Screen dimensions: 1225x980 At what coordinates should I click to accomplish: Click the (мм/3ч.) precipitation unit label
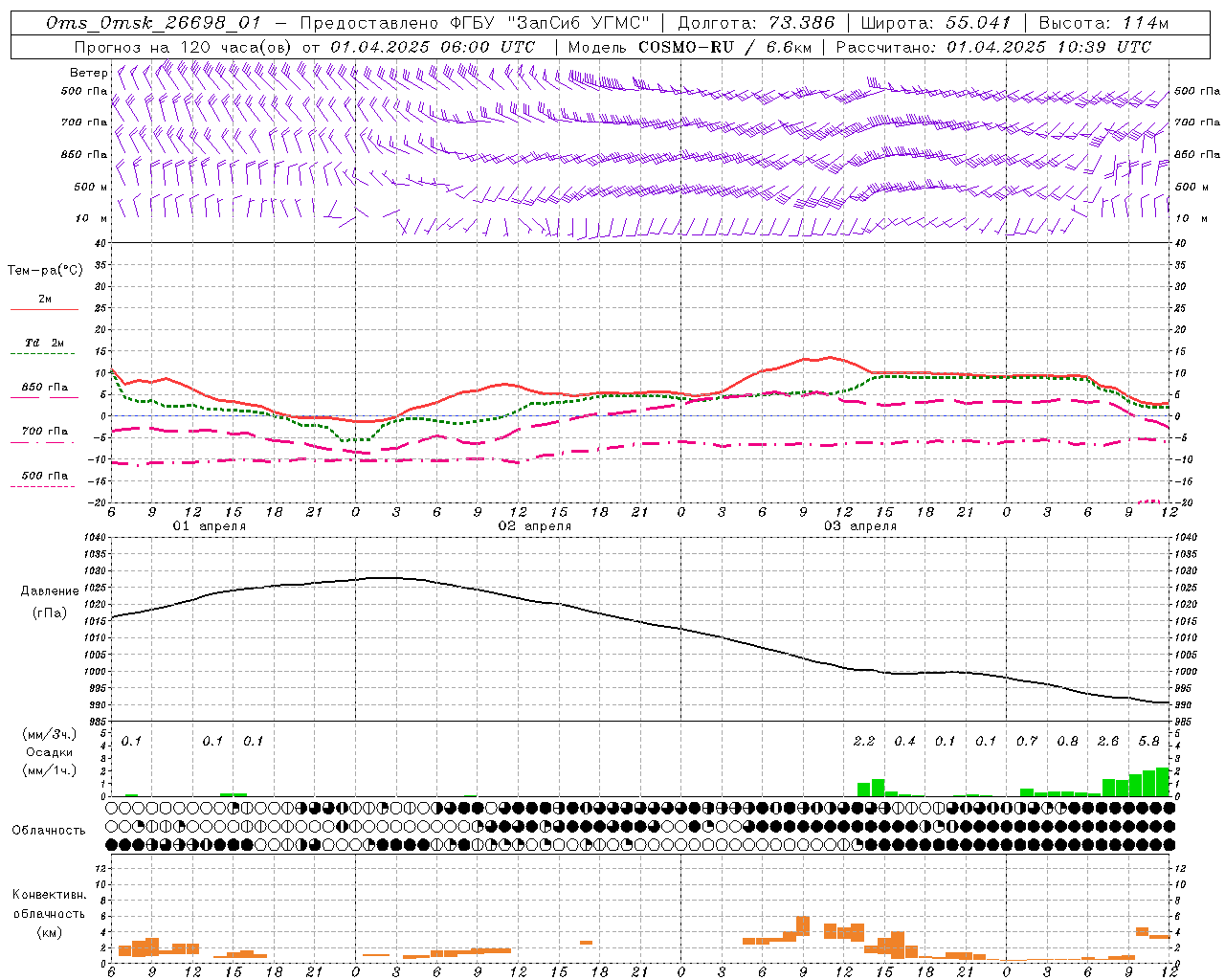(x=50, y=734)
